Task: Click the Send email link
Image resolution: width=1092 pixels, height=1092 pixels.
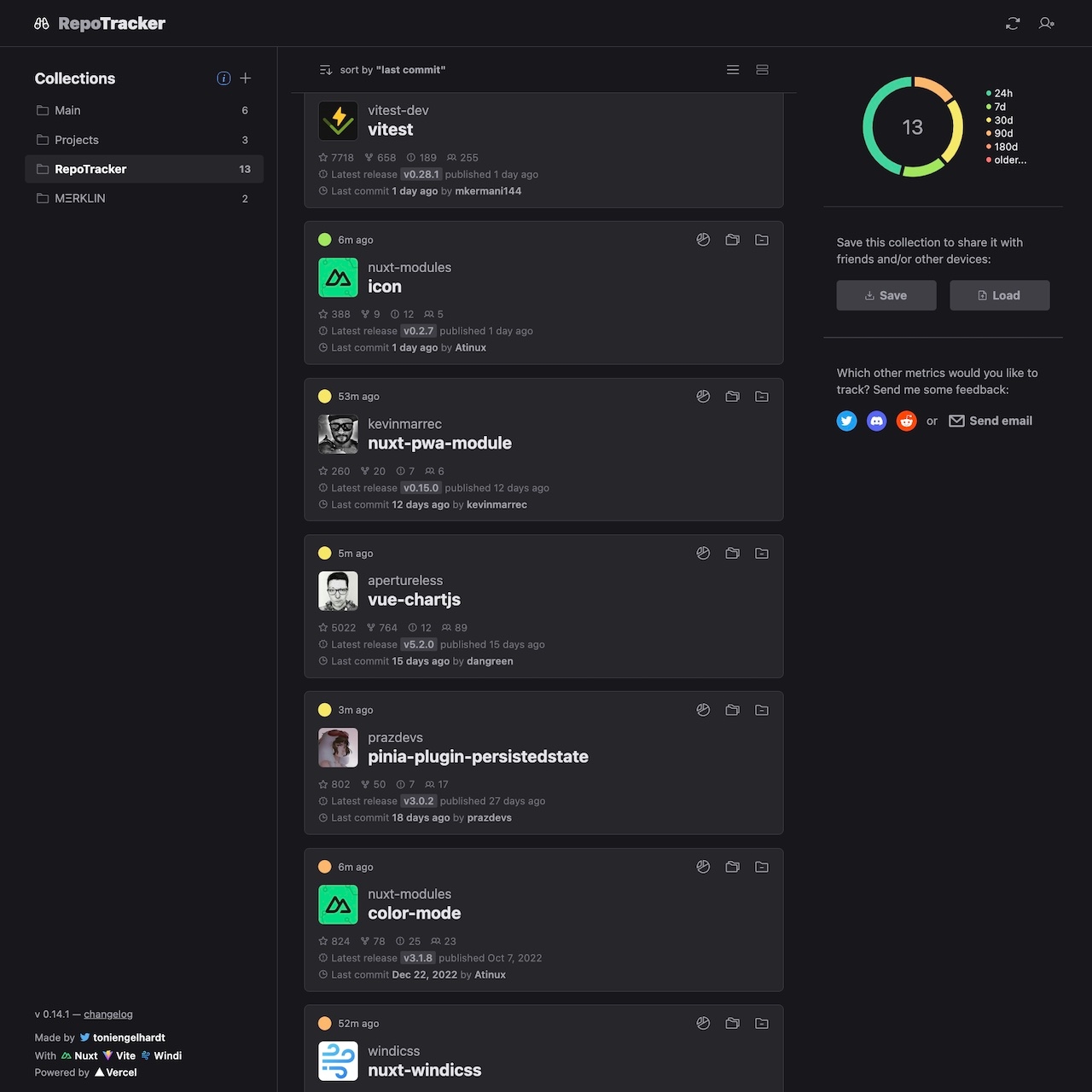Action: [990, 421]
